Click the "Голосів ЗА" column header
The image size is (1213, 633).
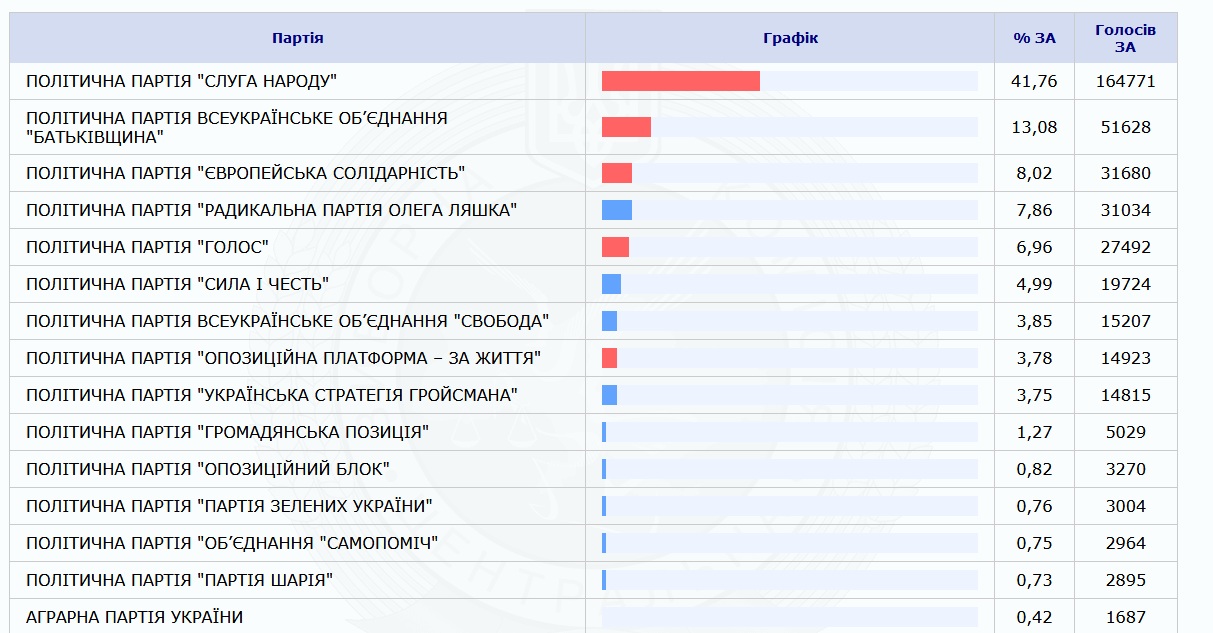(x=1125, y=38)
